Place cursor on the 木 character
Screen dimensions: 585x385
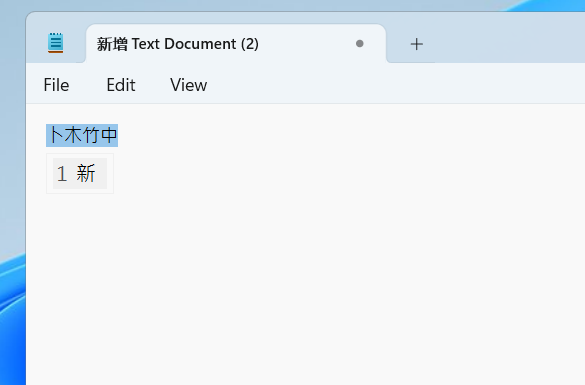point(73,135)
